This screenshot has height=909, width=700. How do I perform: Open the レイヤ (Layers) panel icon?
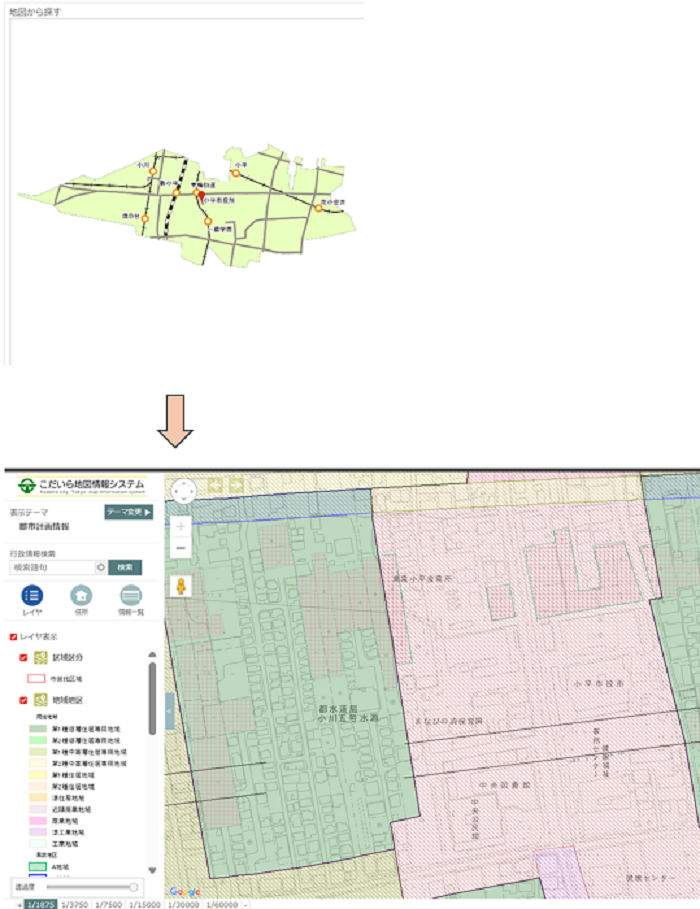click(31, 595)
